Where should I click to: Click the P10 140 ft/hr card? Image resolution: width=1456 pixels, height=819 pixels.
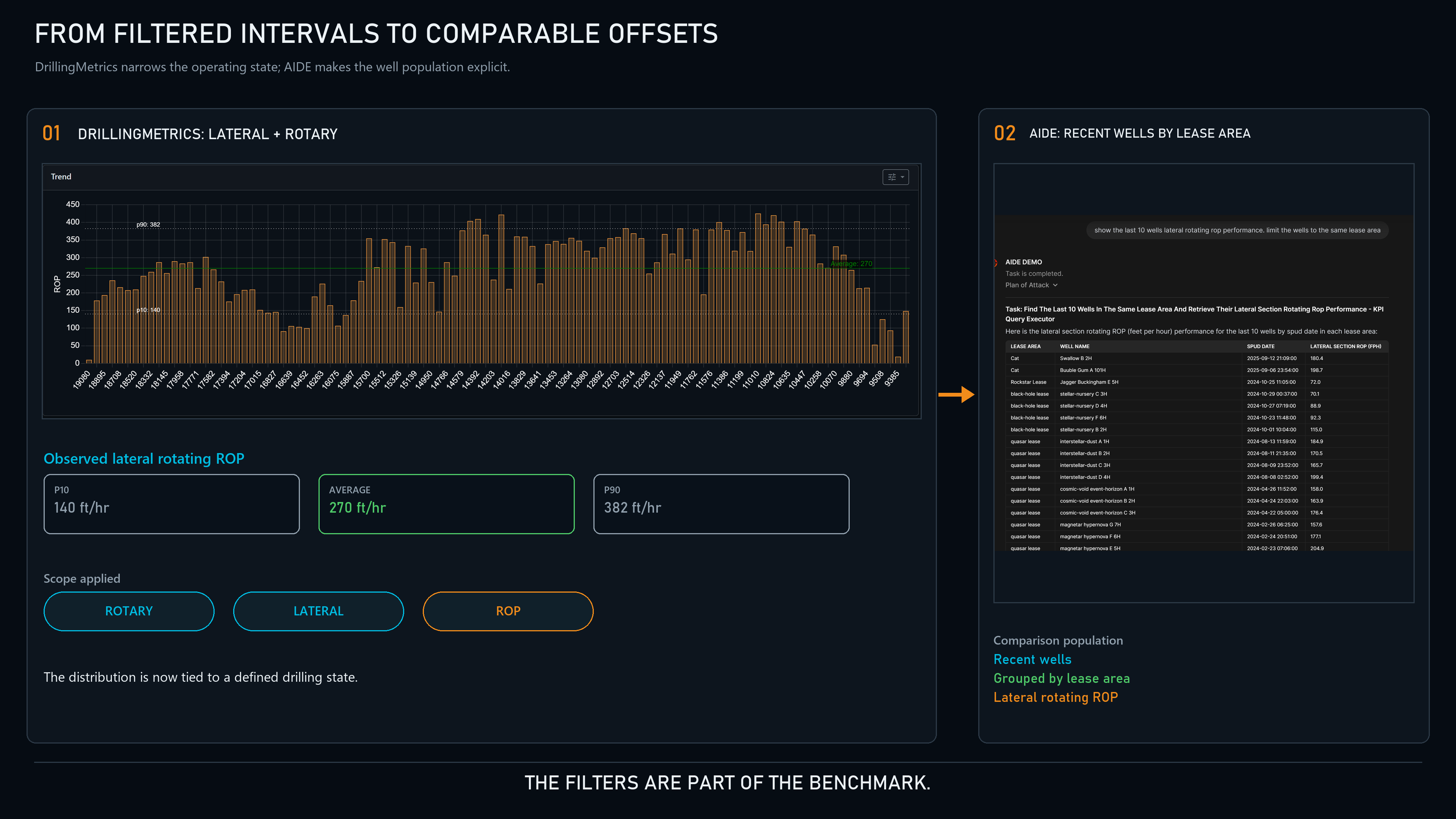(x=171, y=504)
